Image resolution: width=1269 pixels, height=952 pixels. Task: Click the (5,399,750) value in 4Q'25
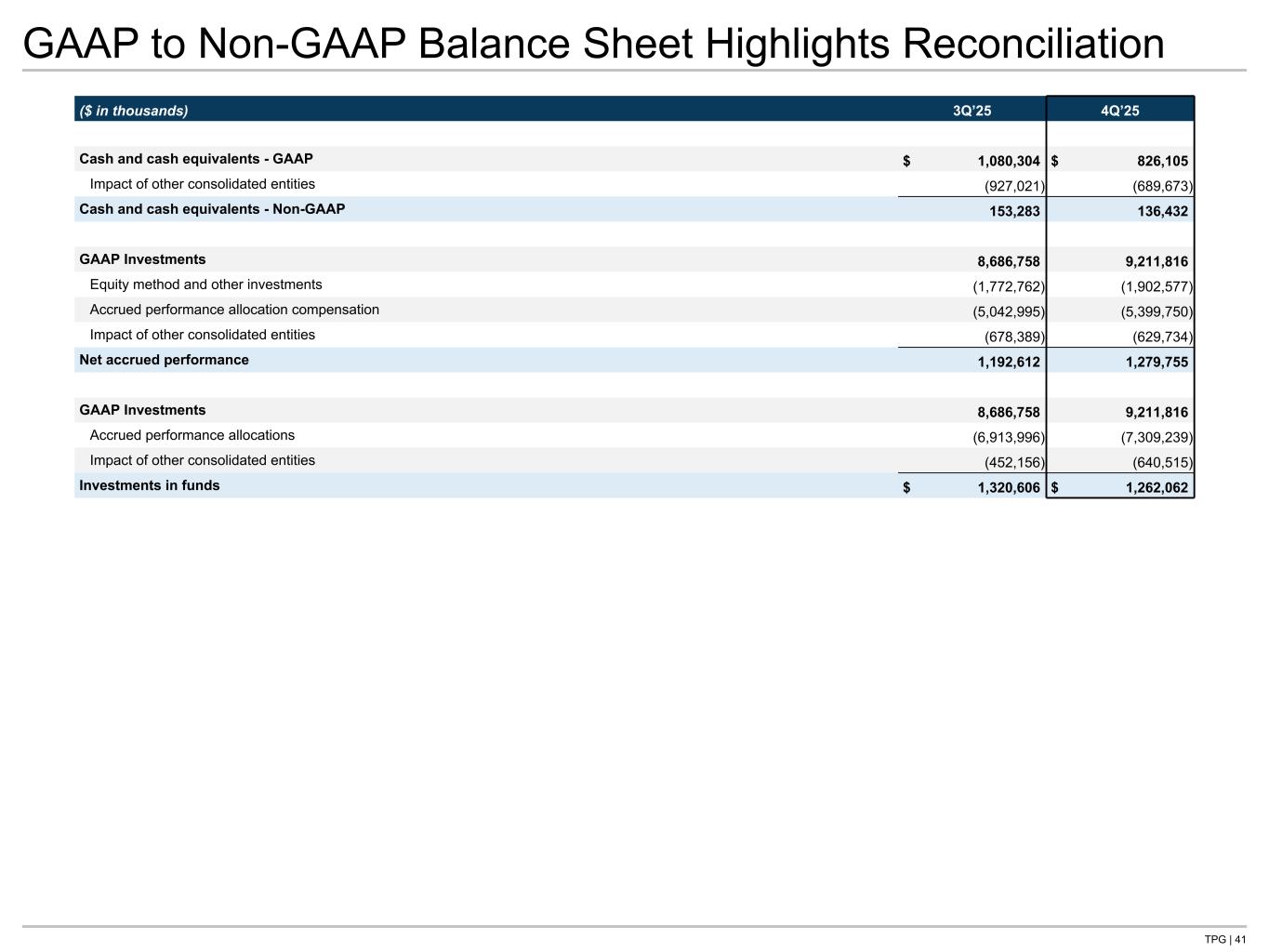1157,311
